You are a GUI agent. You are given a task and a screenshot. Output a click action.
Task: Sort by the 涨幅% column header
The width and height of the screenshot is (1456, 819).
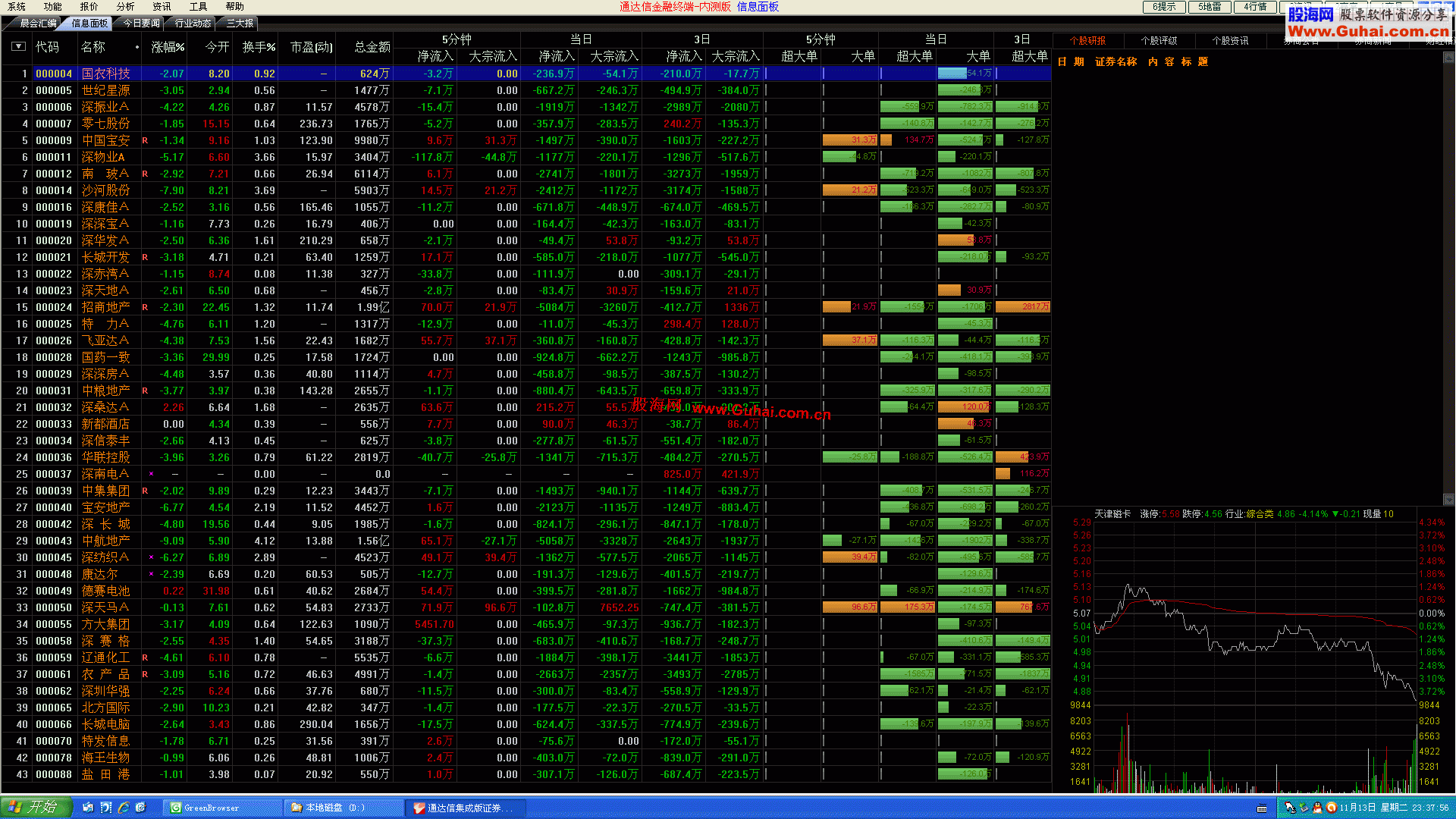(168, 47)
